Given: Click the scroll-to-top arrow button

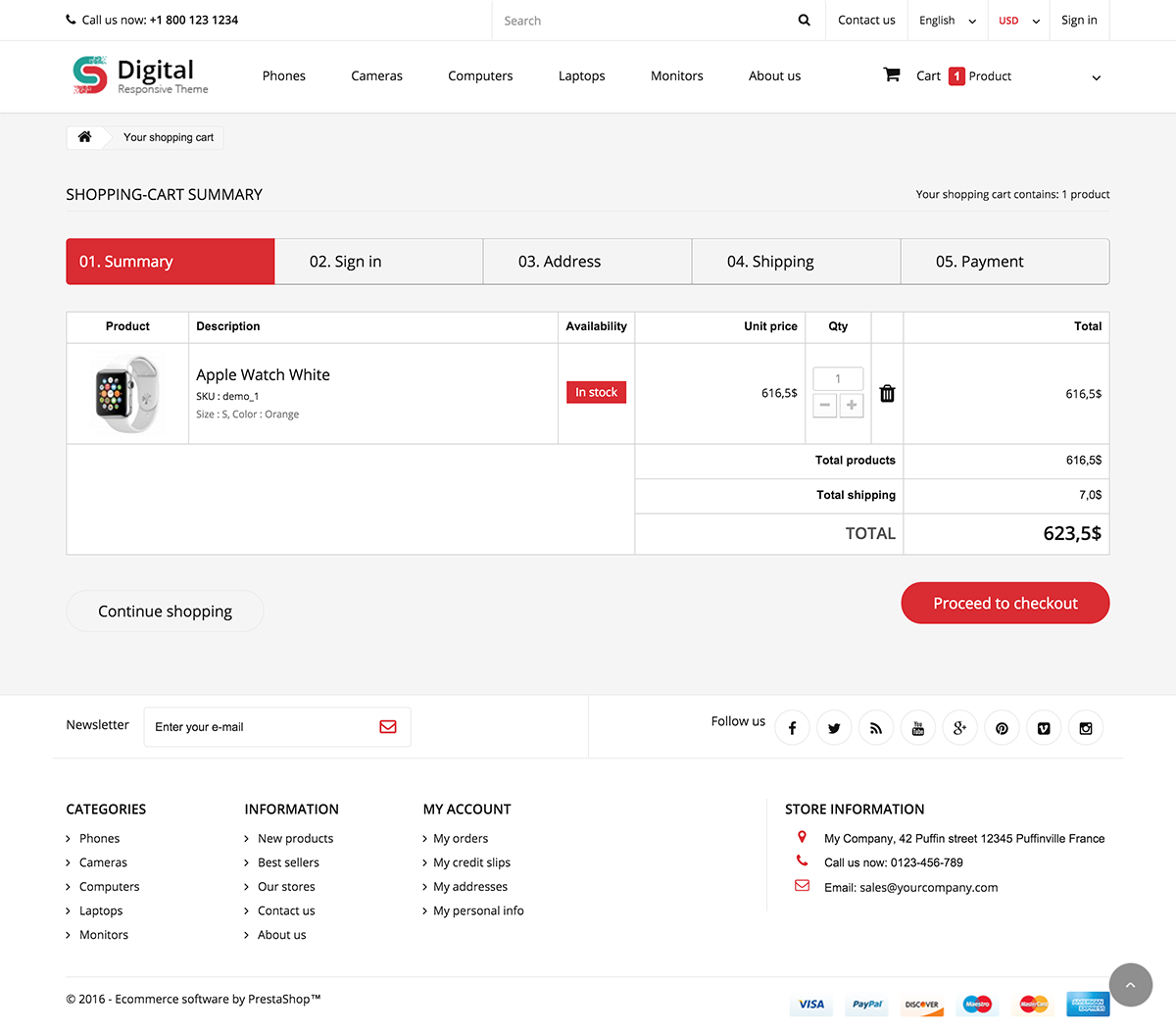Looking at the screenshot, I should pyautogui.click(x=1131, y=985).
